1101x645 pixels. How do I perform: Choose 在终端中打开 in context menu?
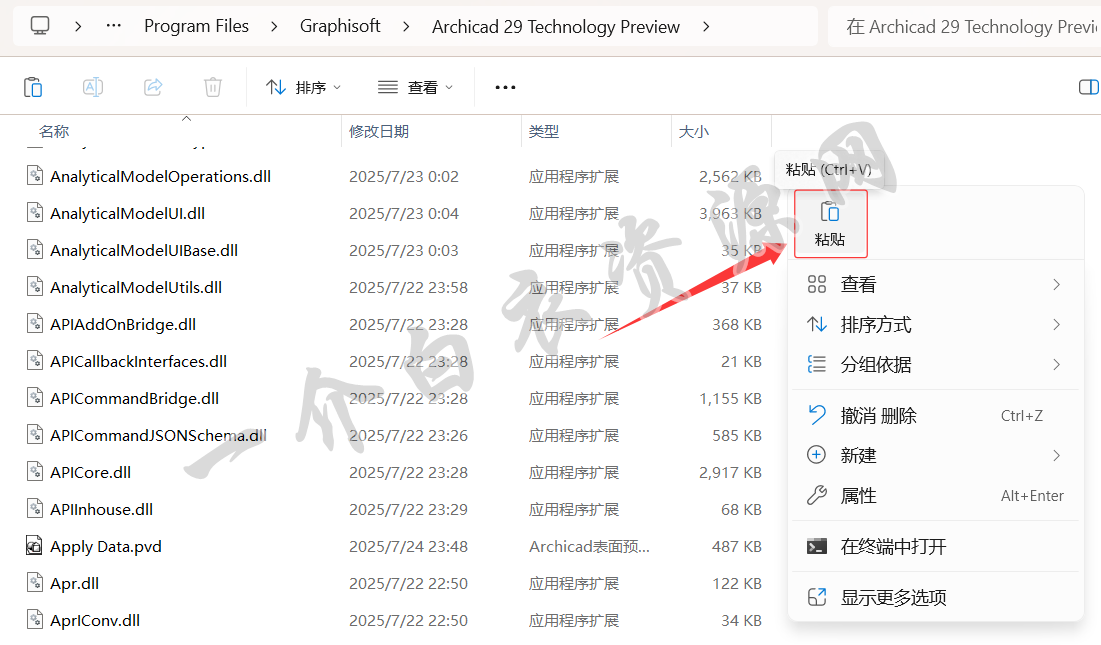936,546
